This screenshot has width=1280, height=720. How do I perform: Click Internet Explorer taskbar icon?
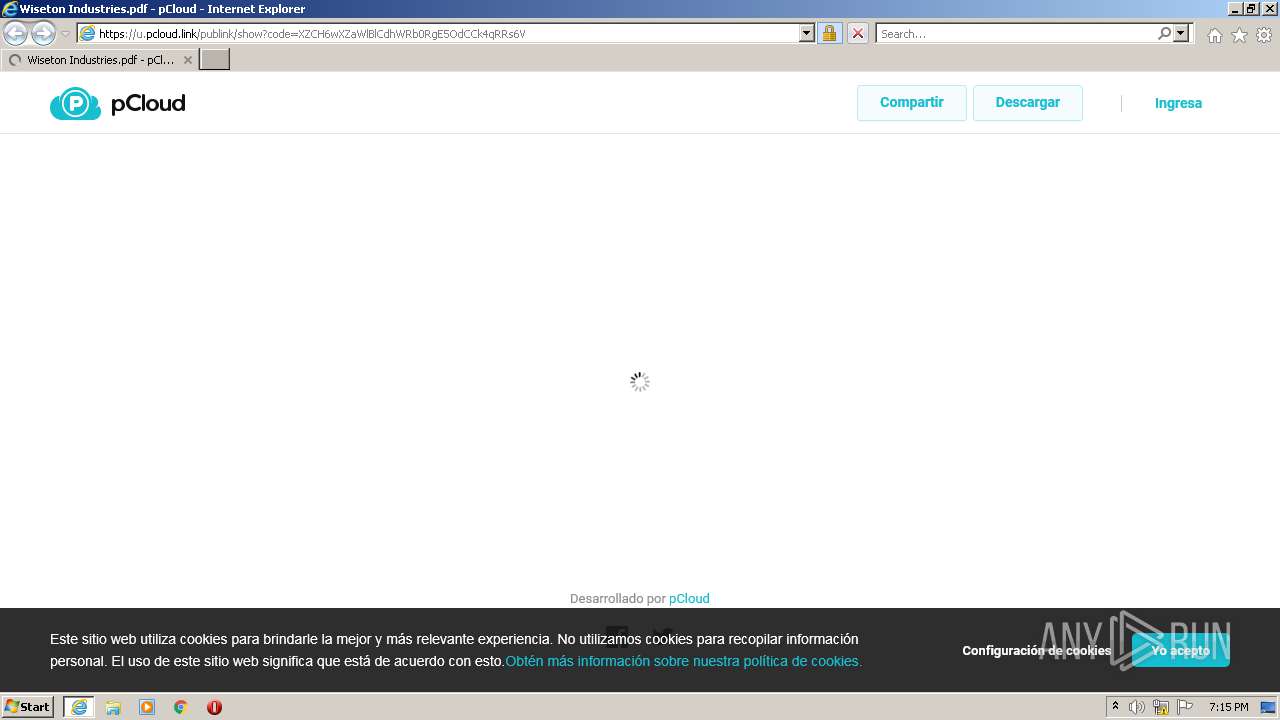click(x=79, y=707)
